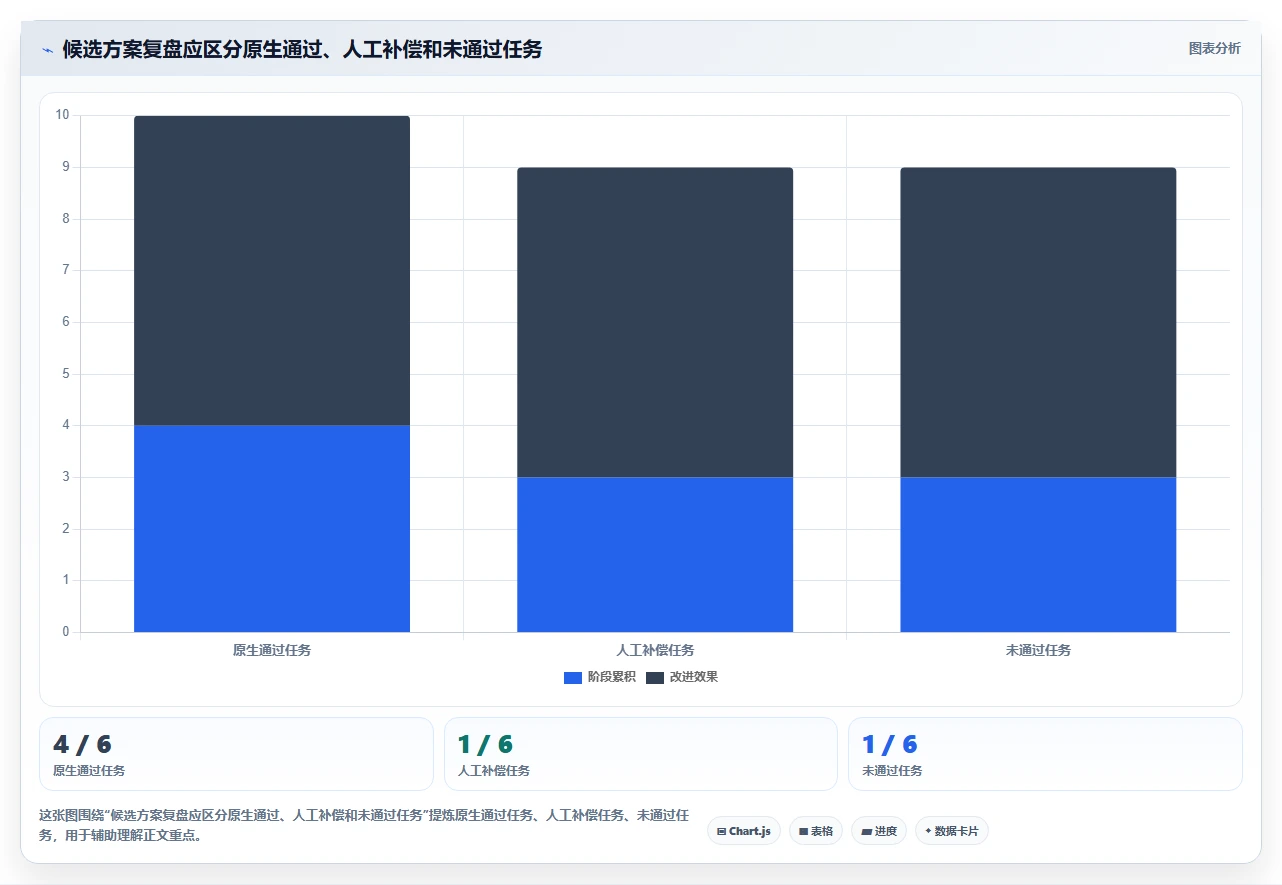Viewport: 1282px width, 885px height.
Task: Open the 1 / 6 未通过任务 data card
Action: 1045,754
